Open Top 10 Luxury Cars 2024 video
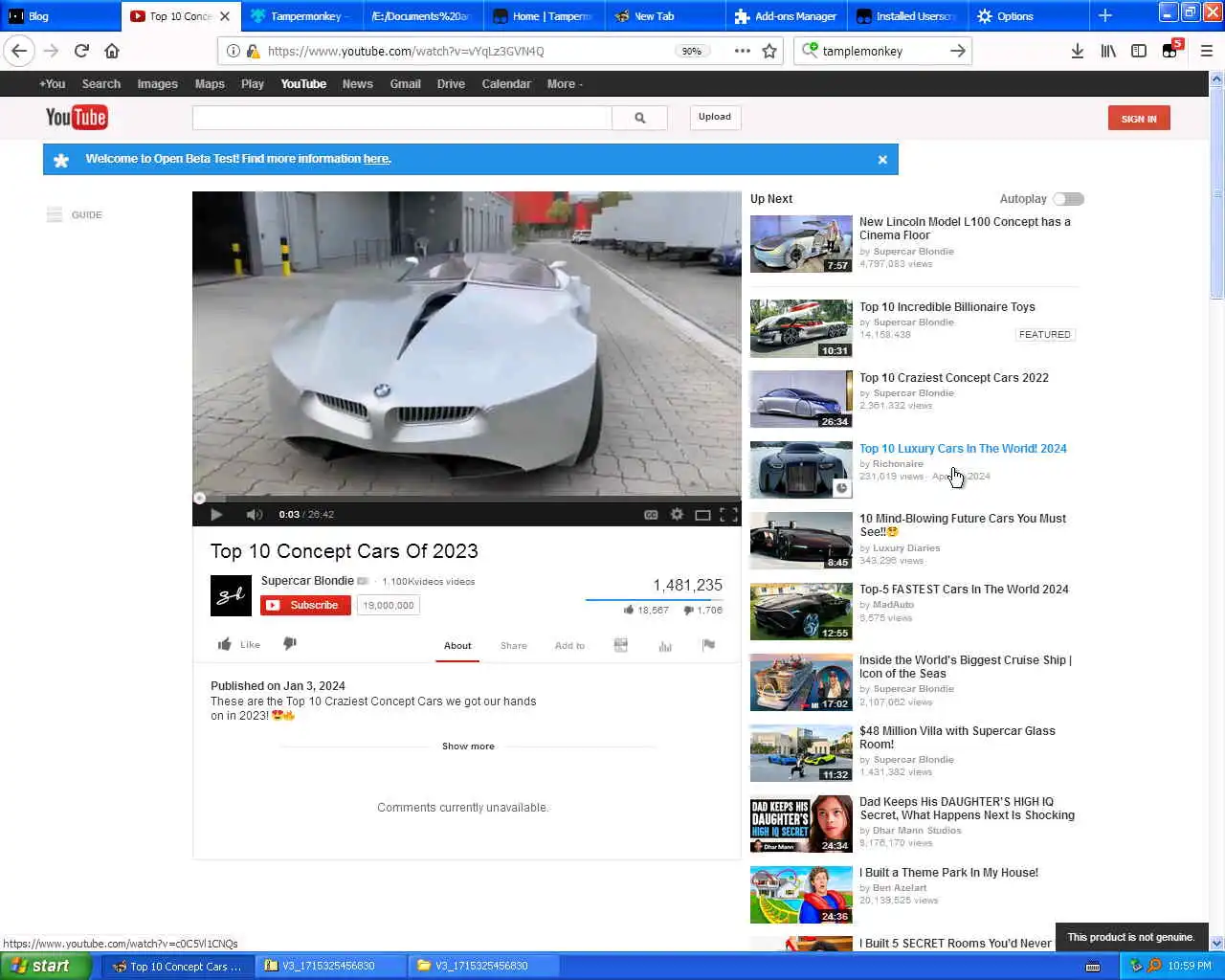Image resolution: width=1225 pixels, height=980 pixels. 963,448
